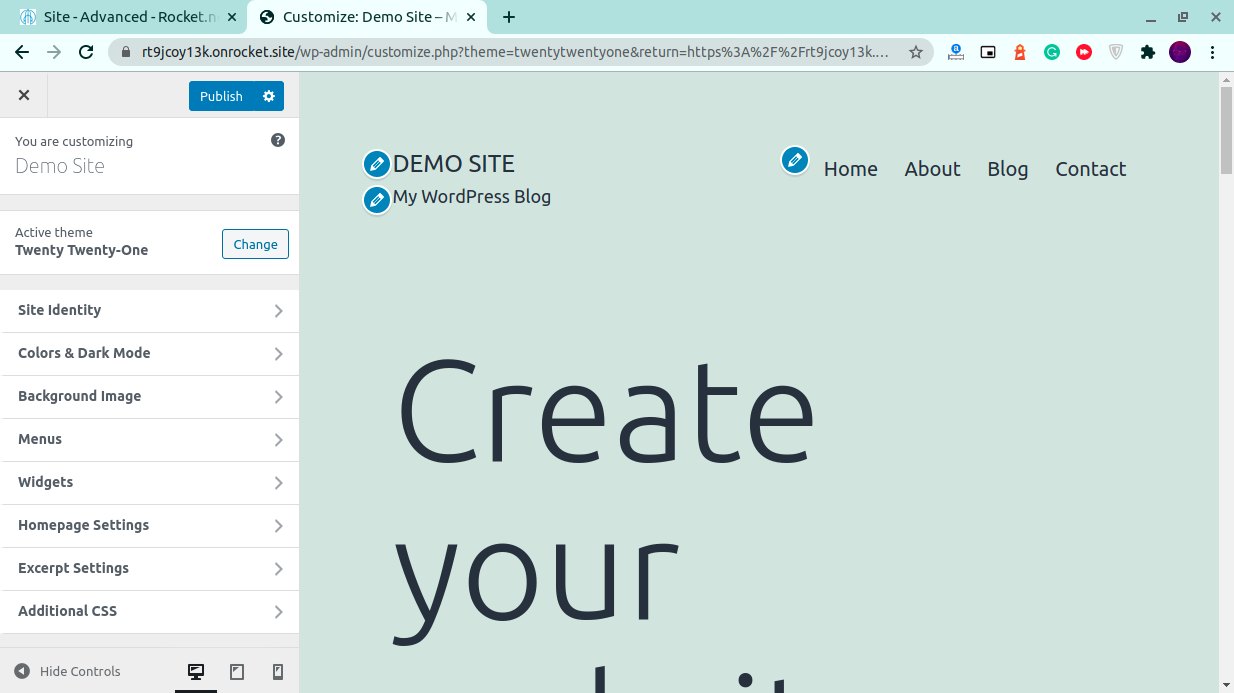Open the browser extensions puzzle icon
Viewport: 1234px width, 693px height.
pyautogui.click(x=1148, y=52)
